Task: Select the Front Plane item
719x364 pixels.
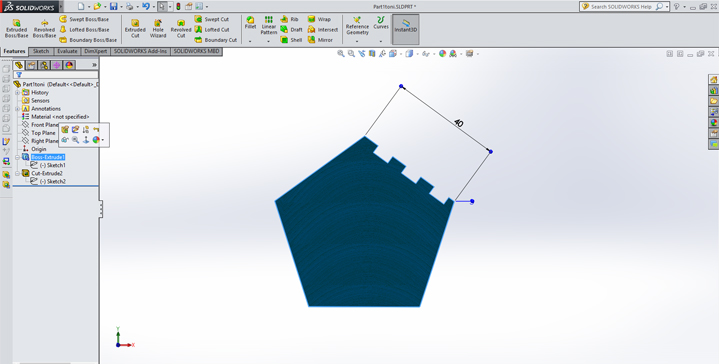Action: click(x=40, y=125)
